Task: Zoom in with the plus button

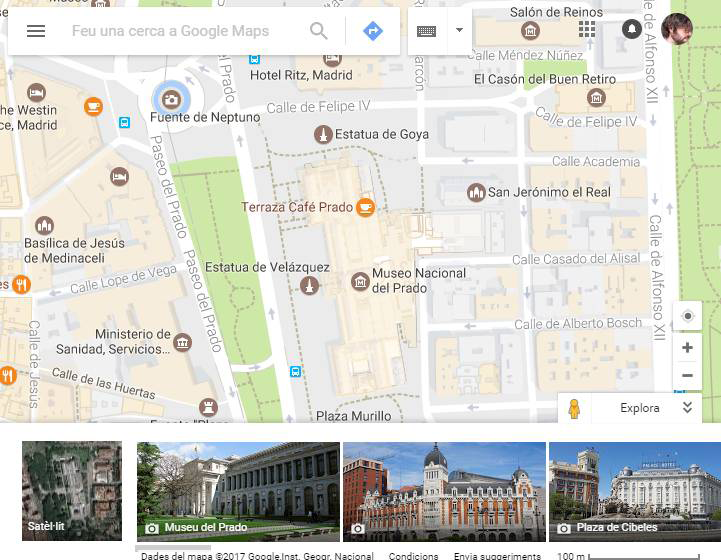Action: click(687, 348)
